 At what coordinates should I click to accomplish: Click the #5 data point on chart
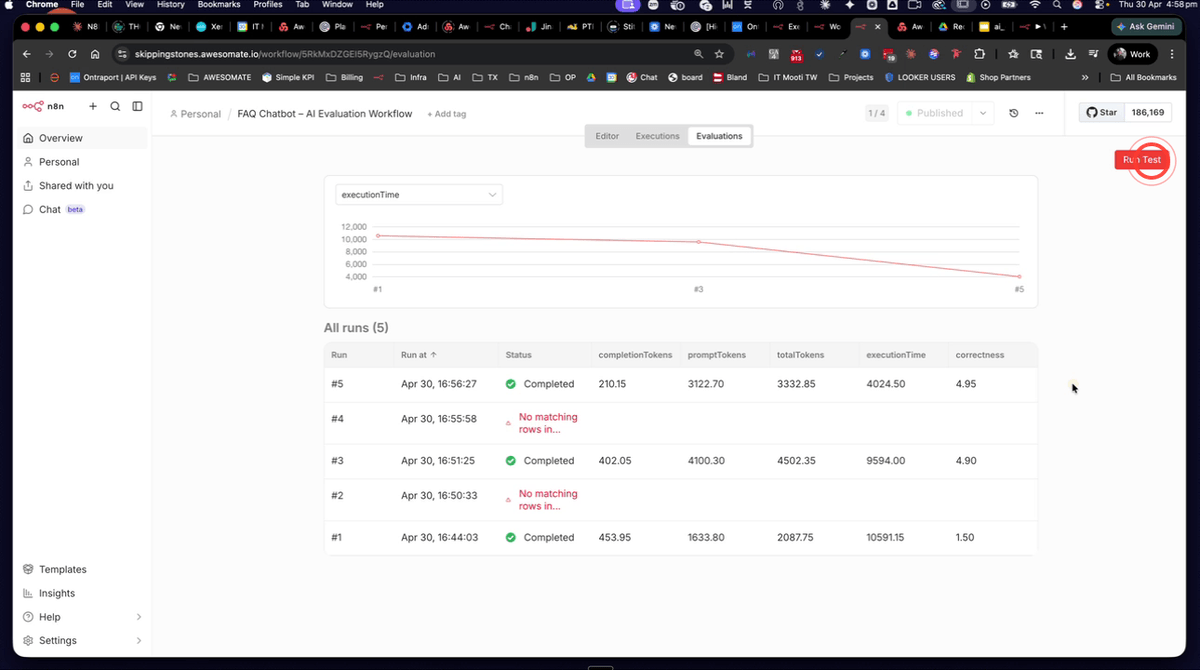[x=1019, y=276]
